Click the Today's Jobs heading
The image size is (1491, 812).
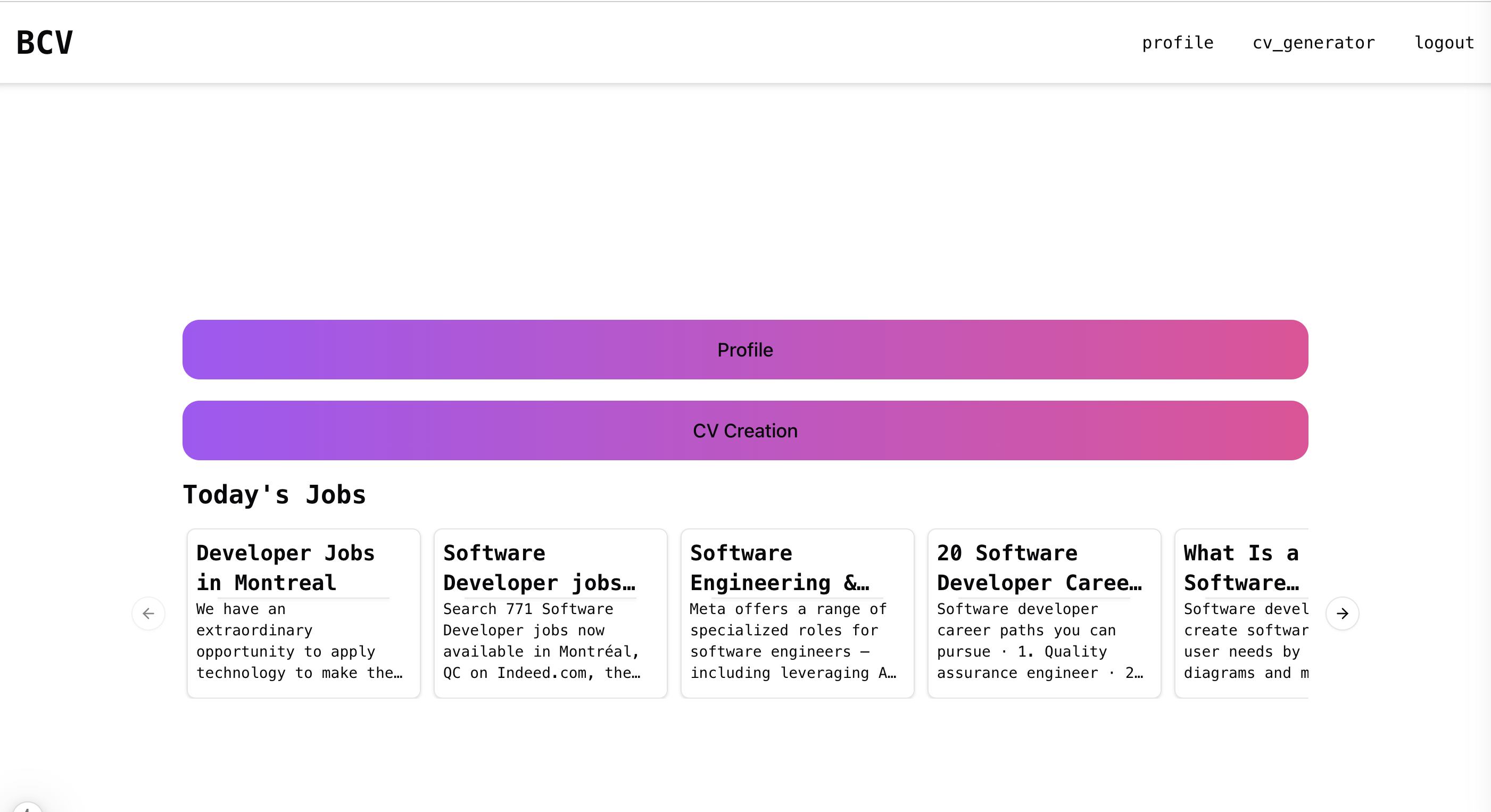click(275, 495)
